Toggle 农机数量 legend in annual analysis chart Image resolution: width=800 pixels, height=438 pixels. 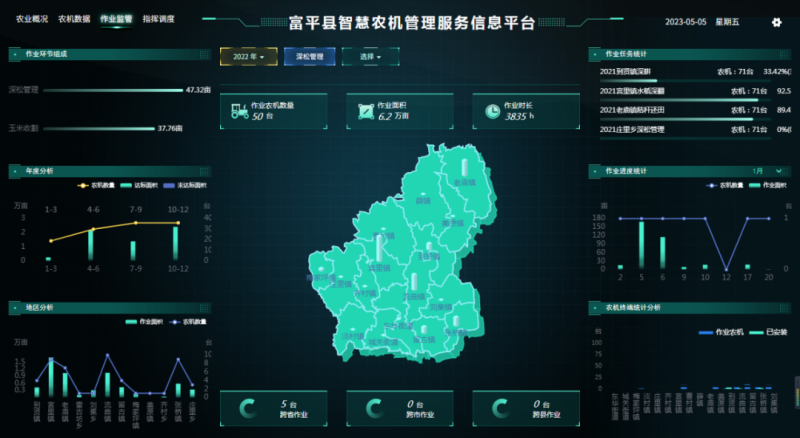point(98,185)
